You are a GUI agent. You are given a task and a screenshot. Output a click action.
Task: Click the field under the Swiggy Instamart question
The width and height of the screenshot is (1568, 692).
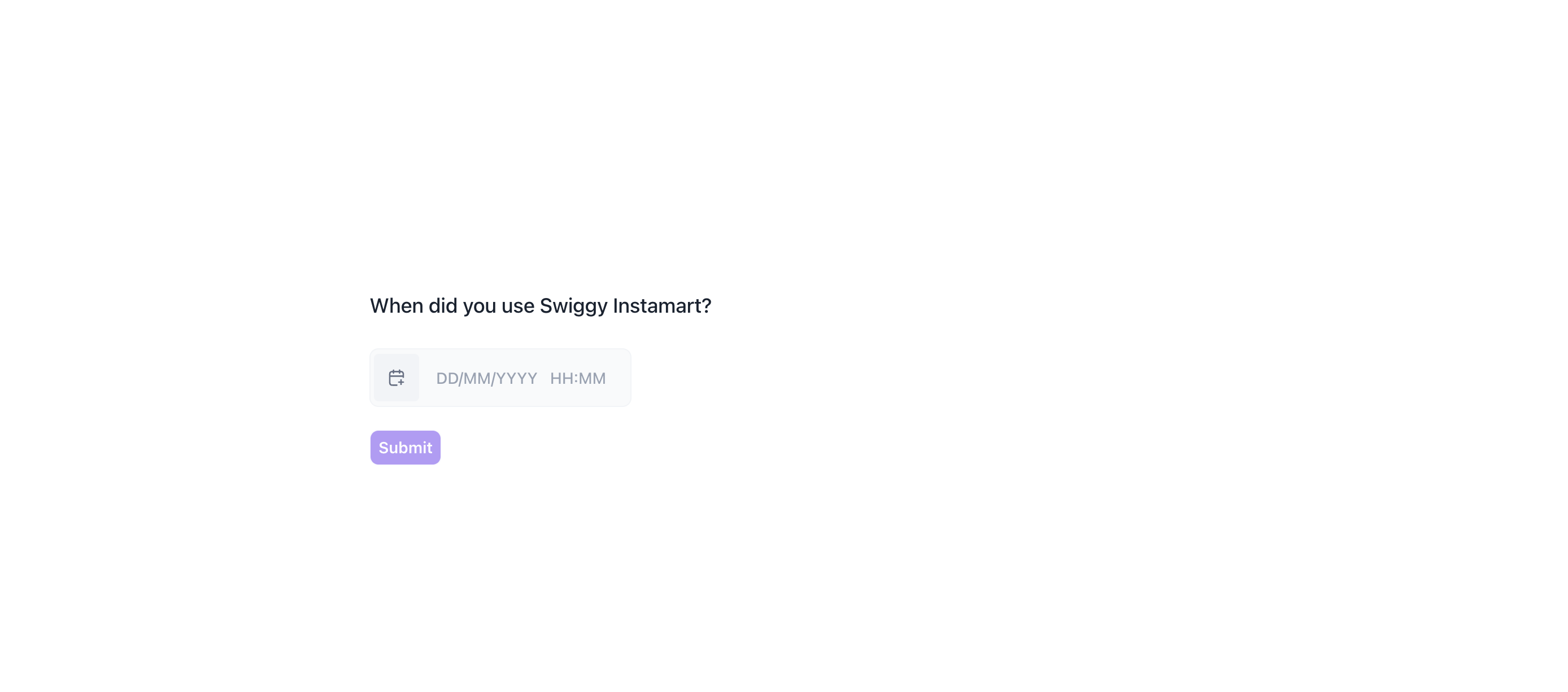pos(520,378)
